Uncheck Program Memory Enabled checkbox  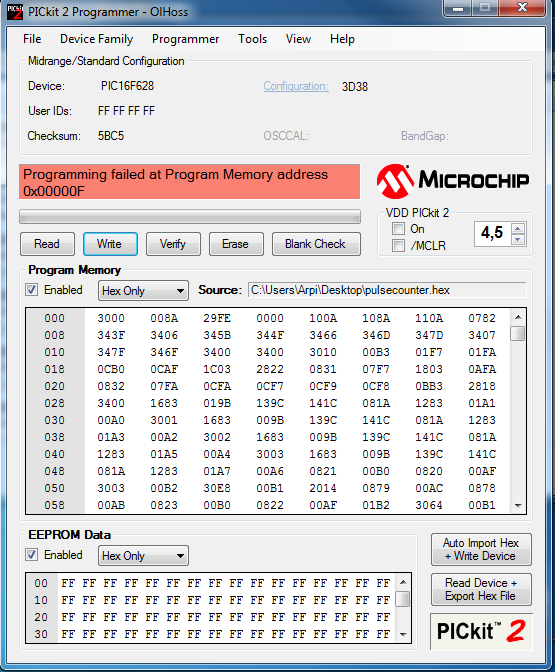31,290
